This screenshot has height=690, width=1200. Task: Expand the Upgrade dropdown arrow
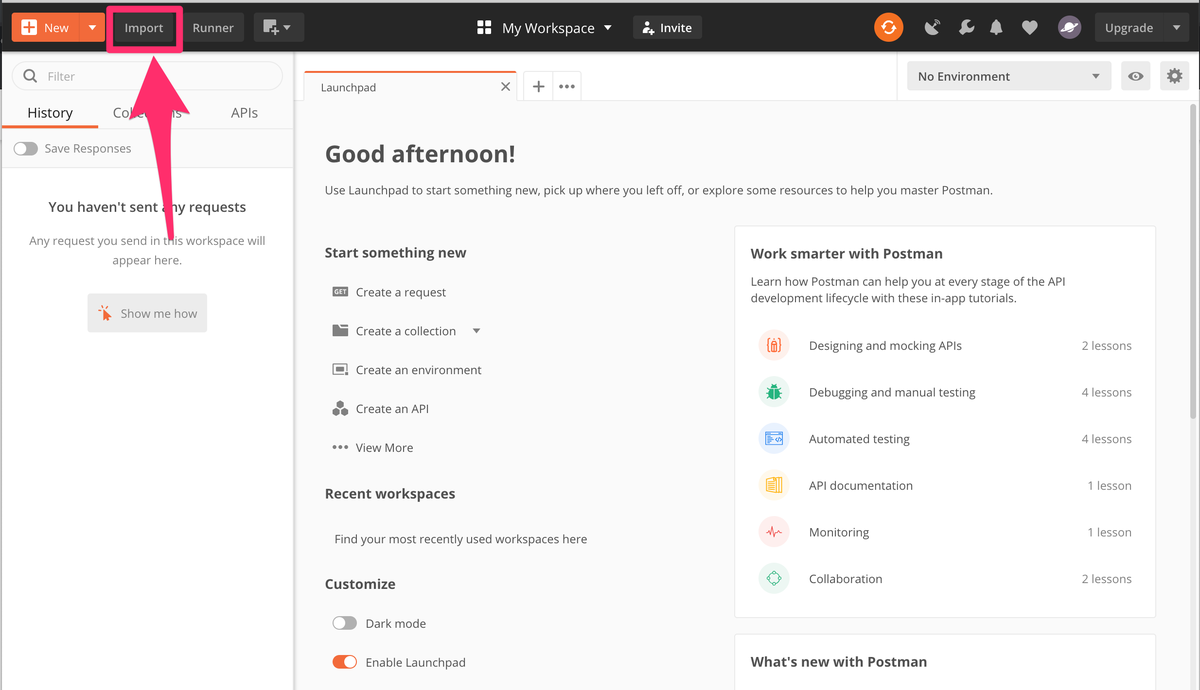click(1175, 28)
